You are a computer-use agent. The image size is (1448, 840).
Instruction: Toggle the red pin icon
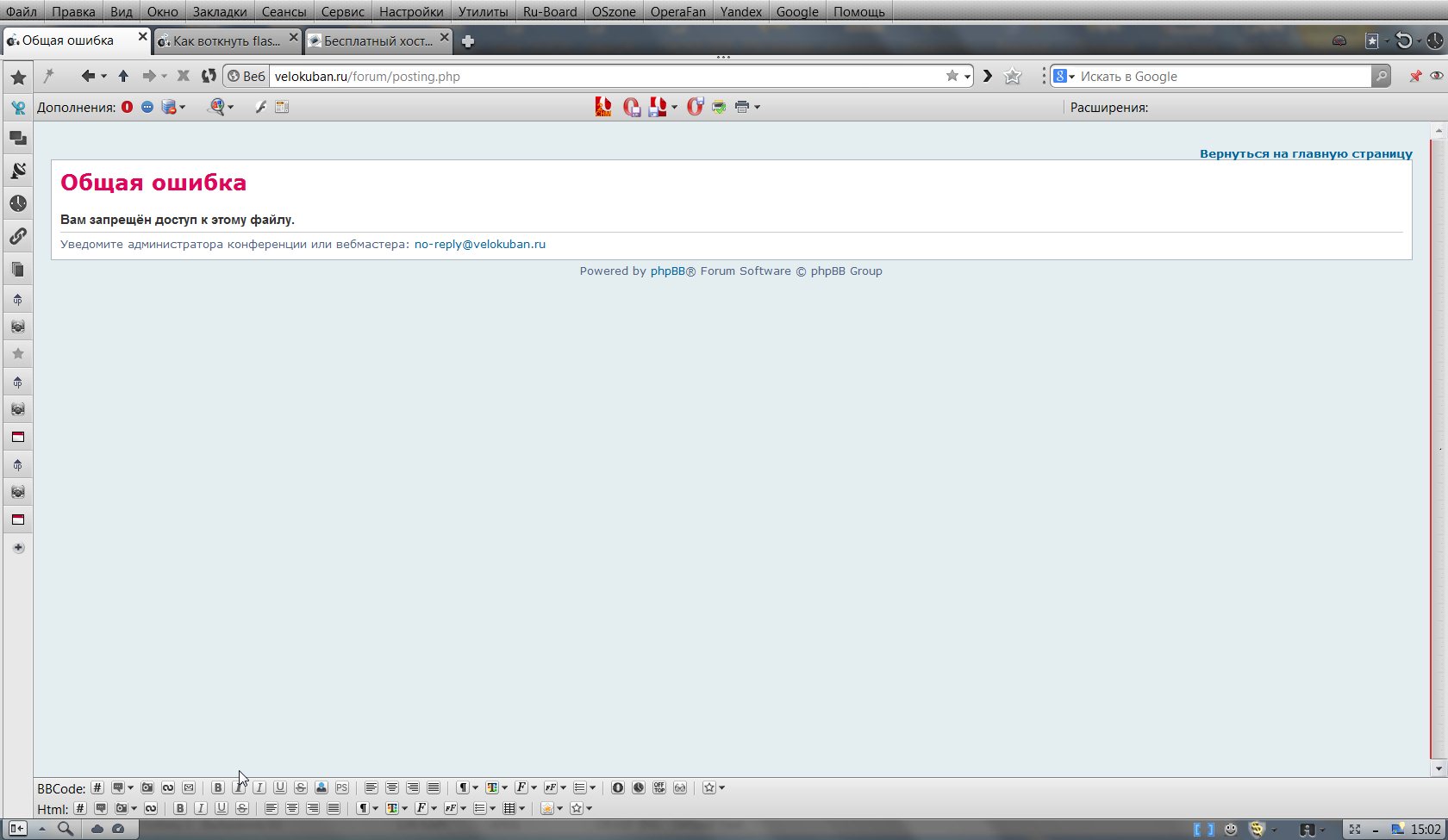click(x=1415, y=76)
